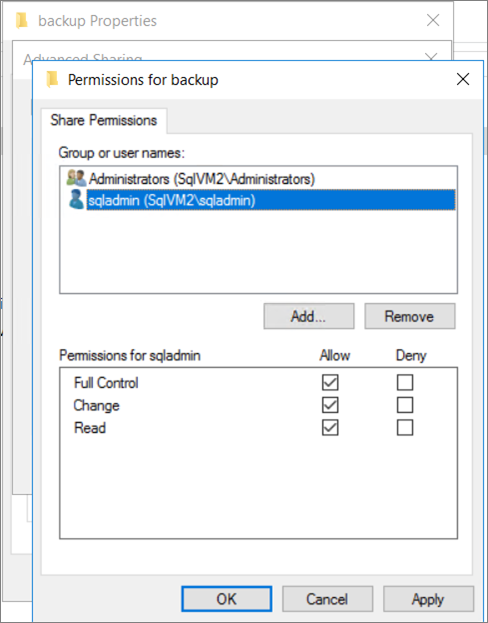Toggle Allow checkbox for Change
The image size is (488, 623).
coord(330,405)
